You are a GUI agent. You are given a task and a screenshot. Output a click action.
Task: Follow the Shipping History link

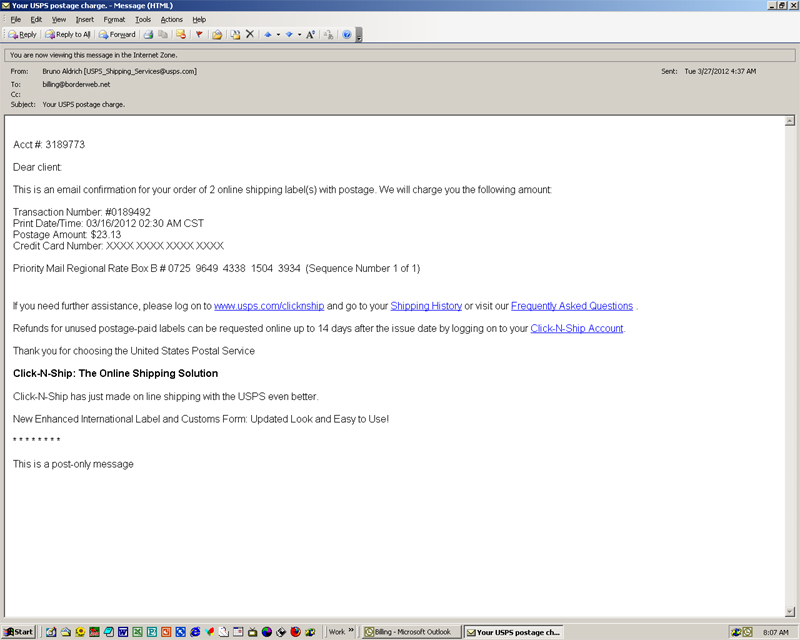(x=426, y=306)
